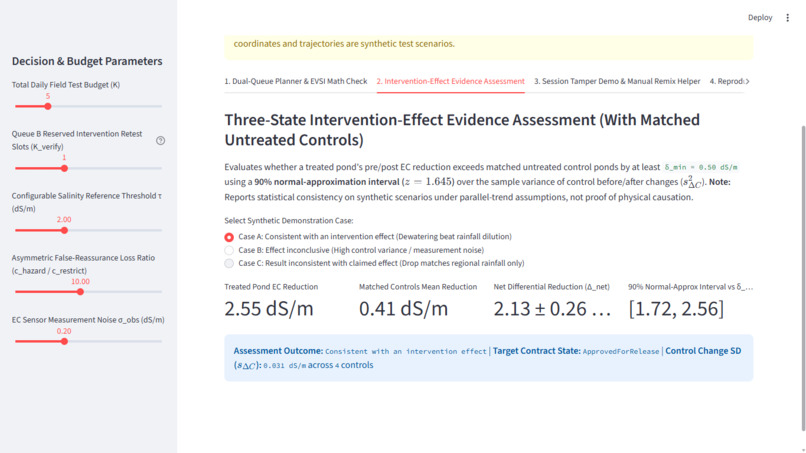Open Dual-Queue Planner & EVSI Math Check tab
806x453 pixels.
click(296, 81)
